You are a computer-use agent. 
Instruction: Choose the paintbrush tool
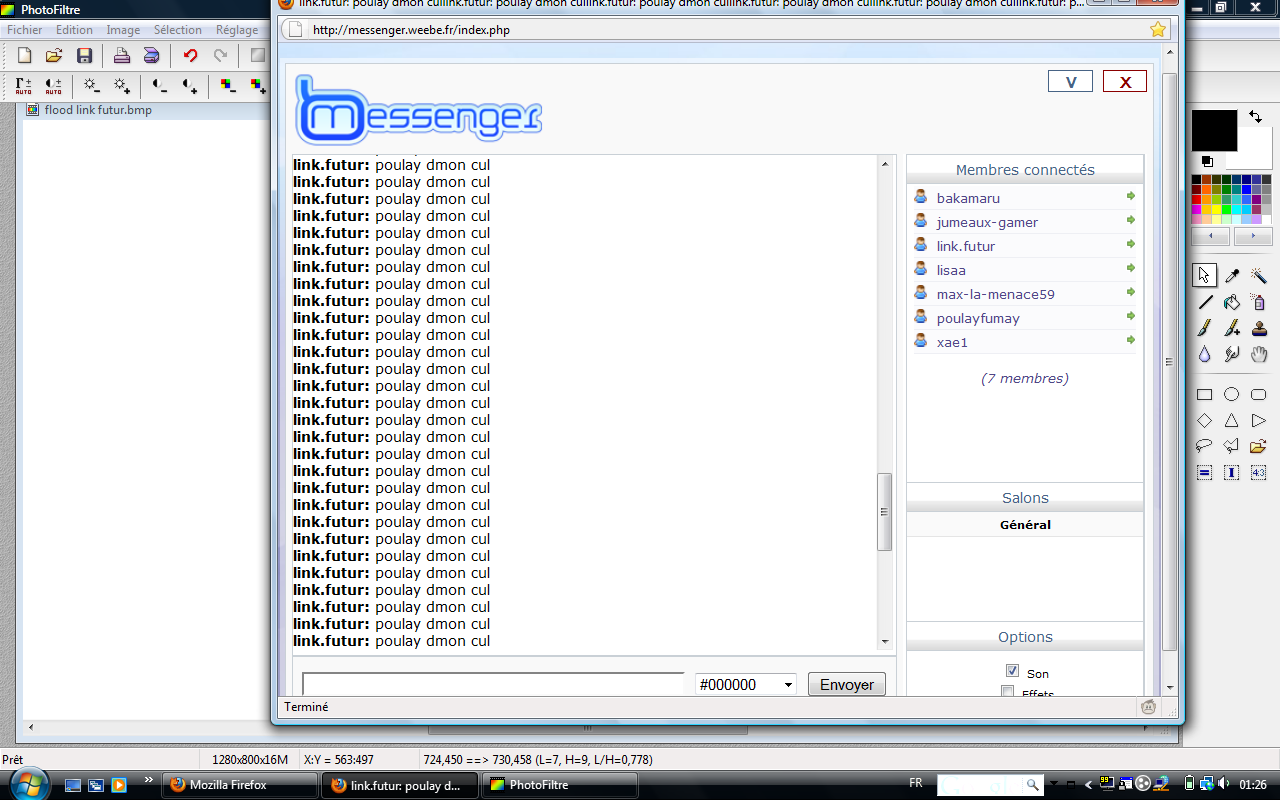[x=1205, y=328]
